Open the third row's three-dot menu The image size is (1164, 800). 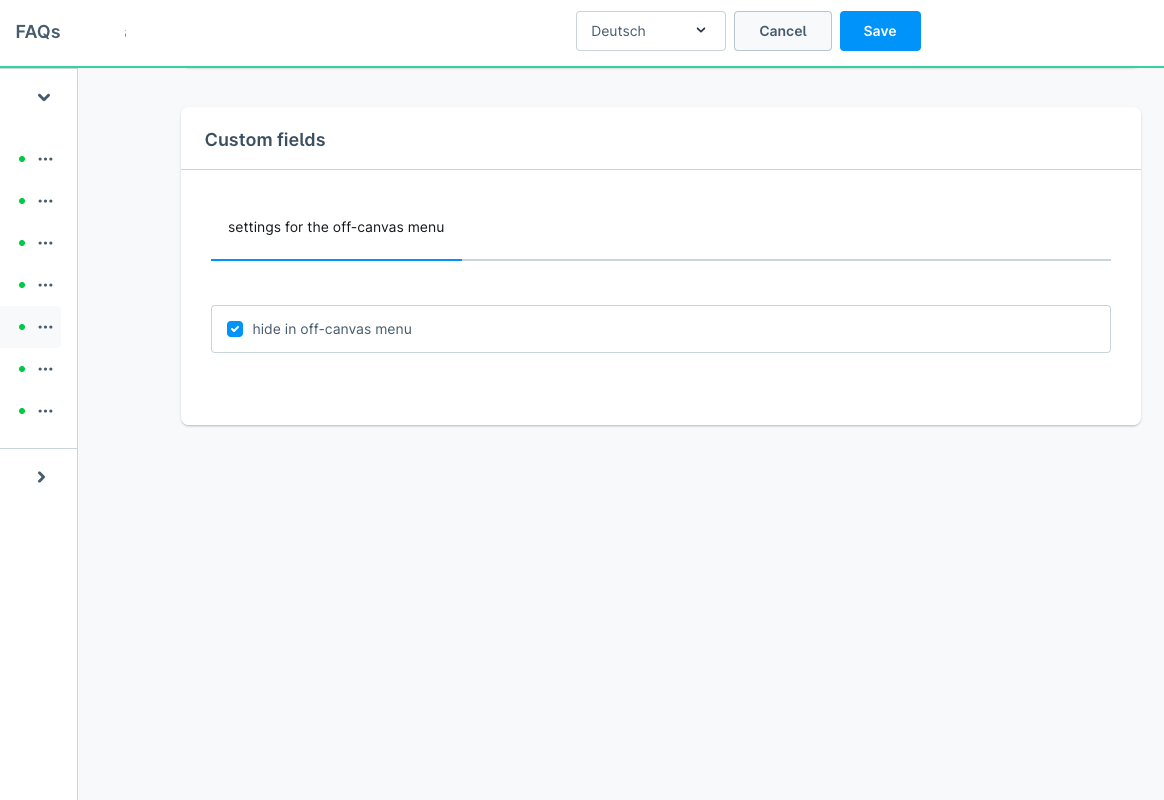coord(45,243)
